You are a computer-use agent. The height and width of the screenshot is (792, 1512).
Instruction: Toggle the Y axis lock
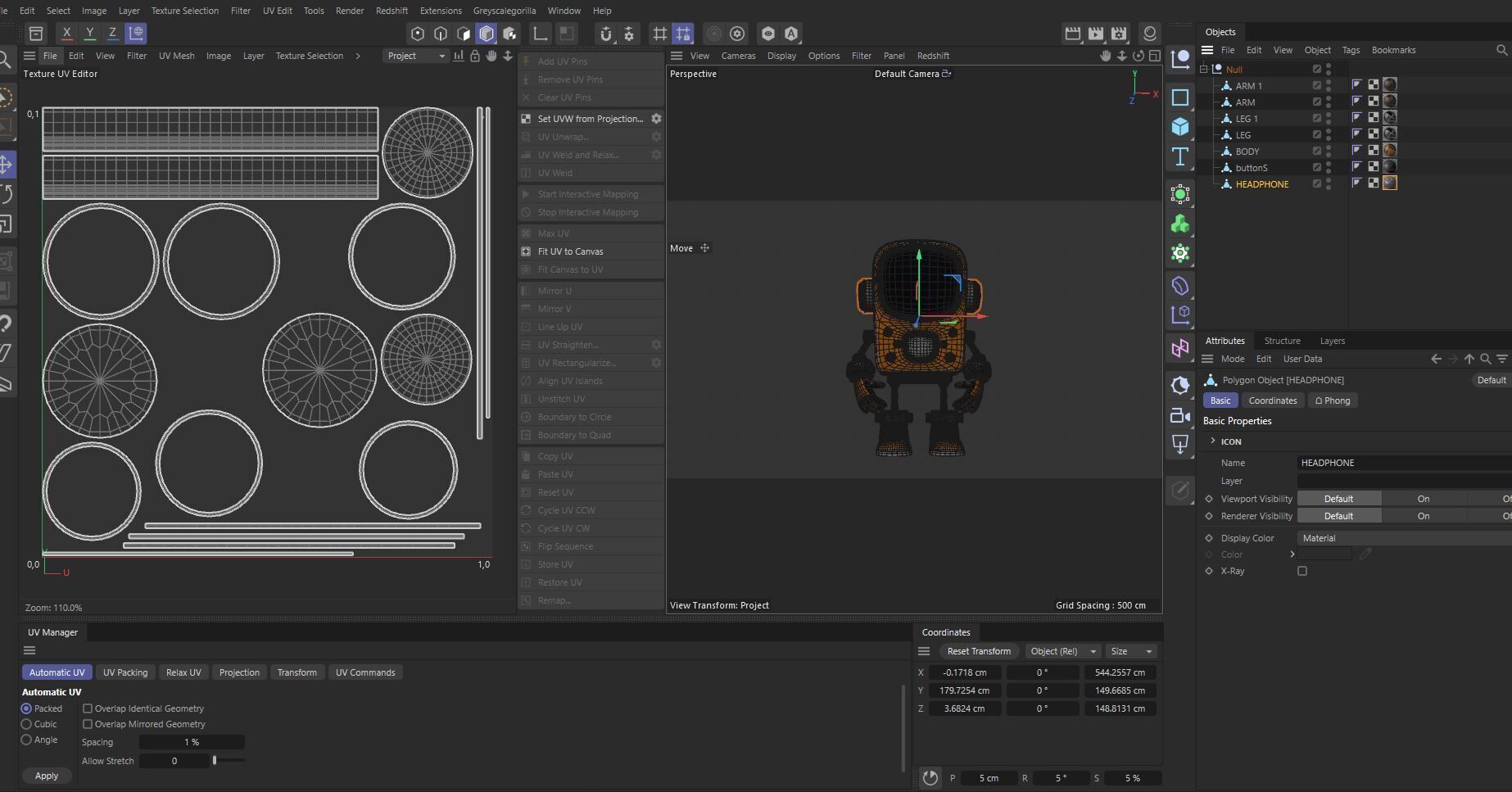(90, 34)
